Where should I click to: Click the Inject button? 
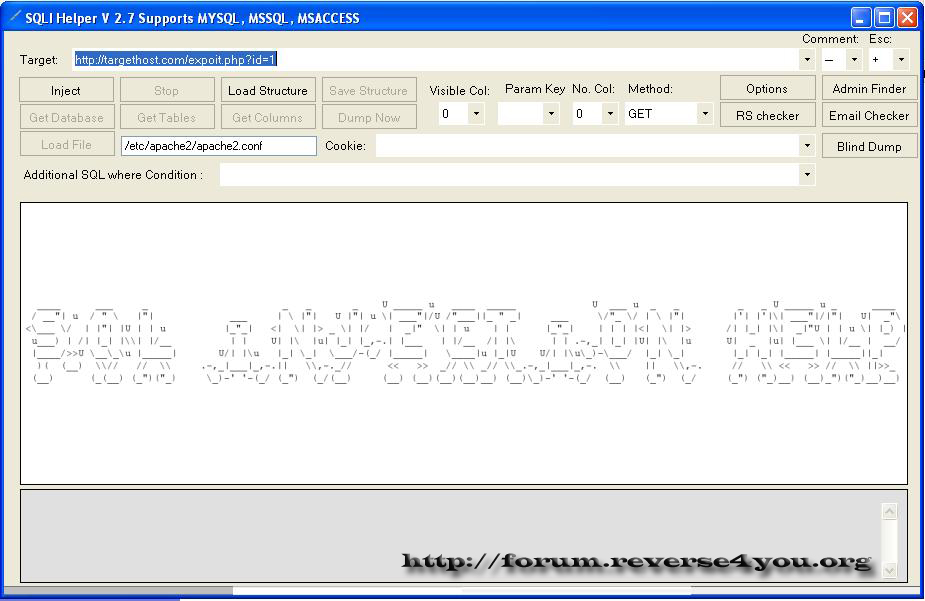66,90
